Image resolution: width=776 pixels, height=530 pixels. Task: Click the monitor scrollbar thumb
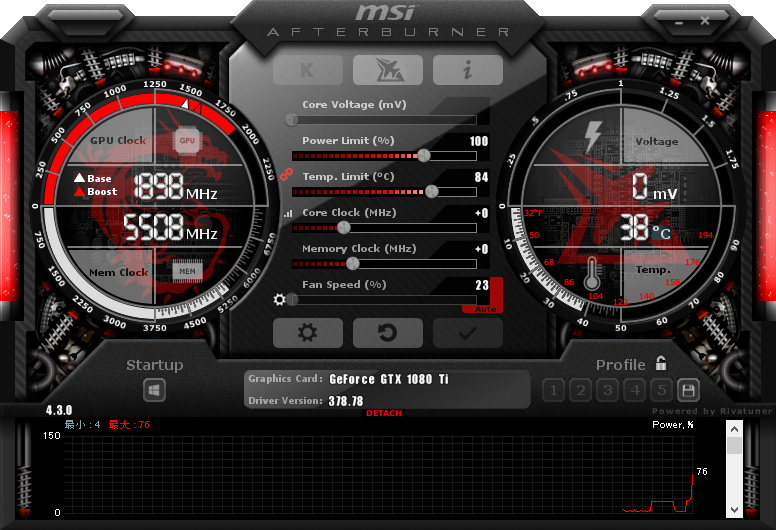click(x=734, y=445)
